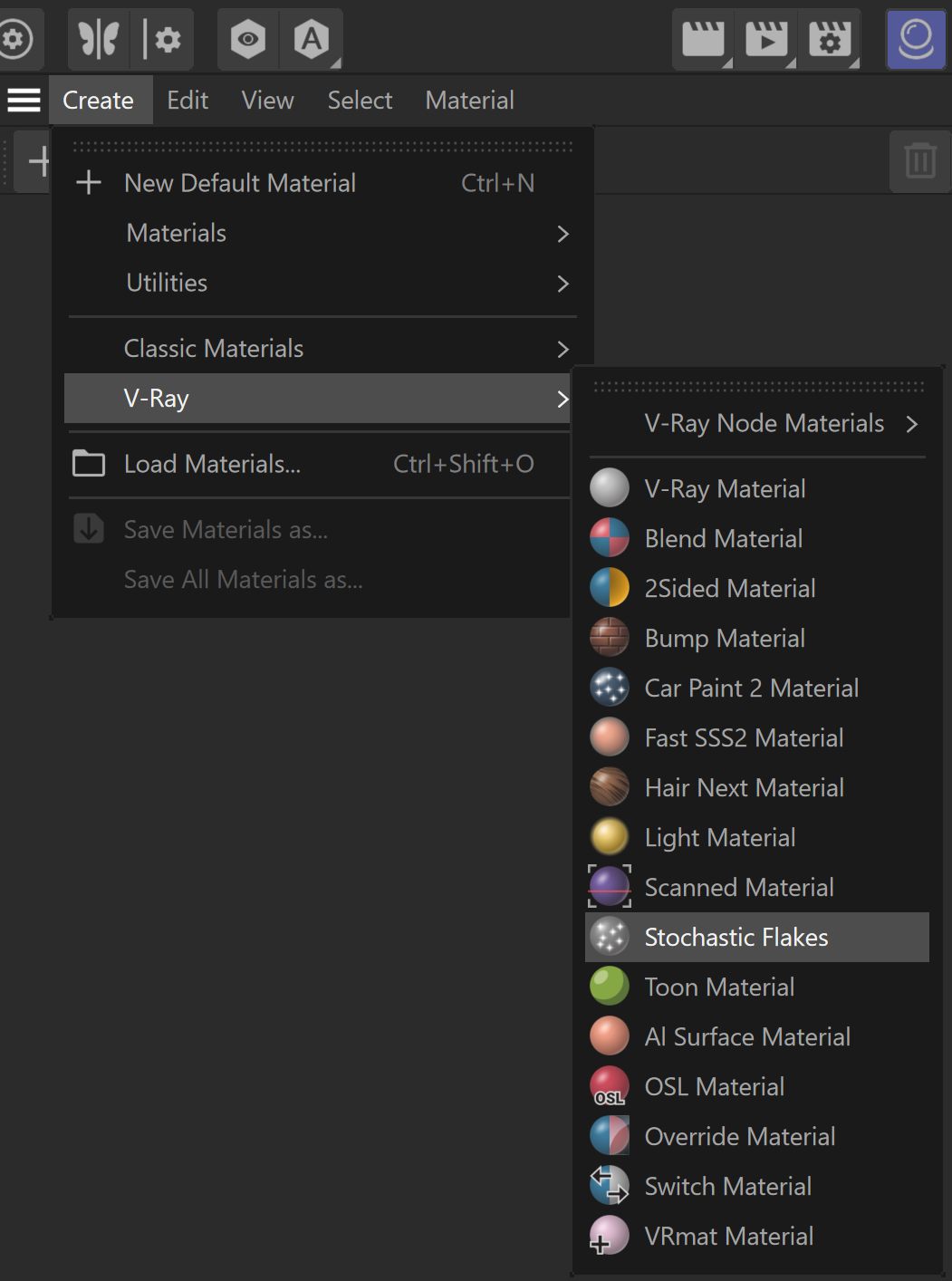The width and height of the screenshot is (952, 1281).
Task: Add an Al Surface Material
Action: (757, 1037)
